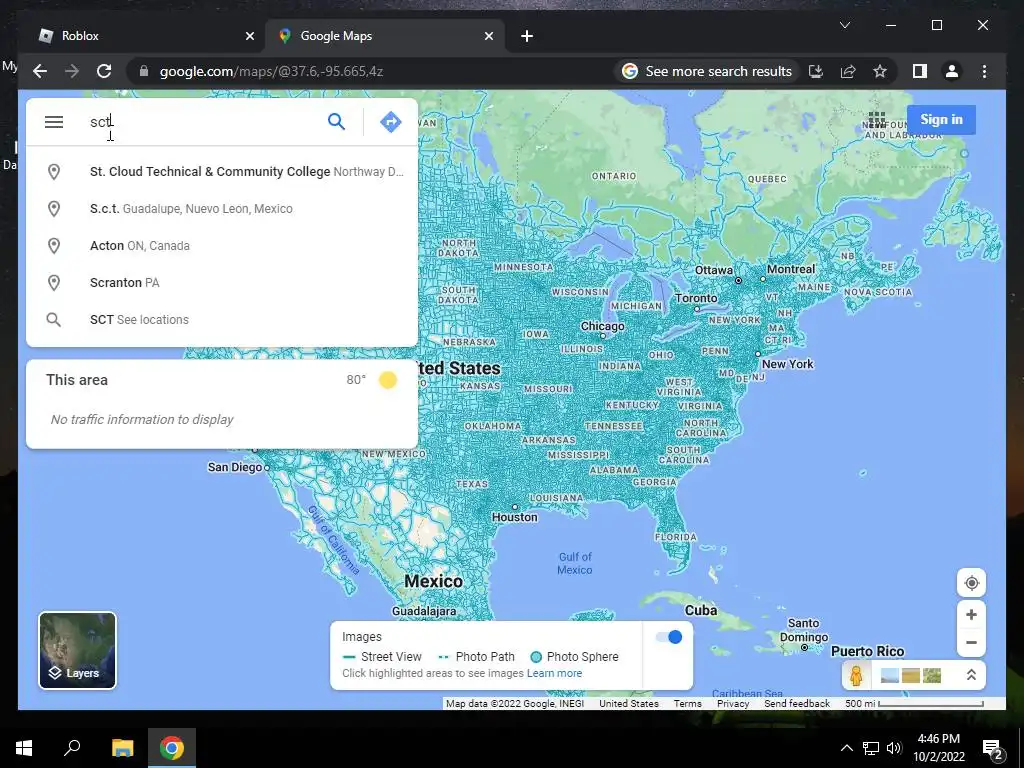Image resolution: width=1024 pixels, height=768 pixels.
Task: Open a new tab with the plus icon
Action: 527,37
